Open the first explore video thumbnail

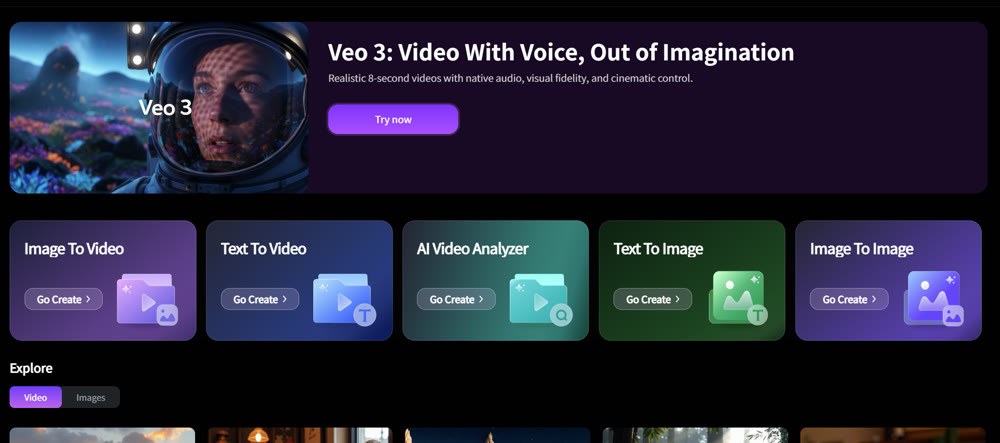point(103,435)
